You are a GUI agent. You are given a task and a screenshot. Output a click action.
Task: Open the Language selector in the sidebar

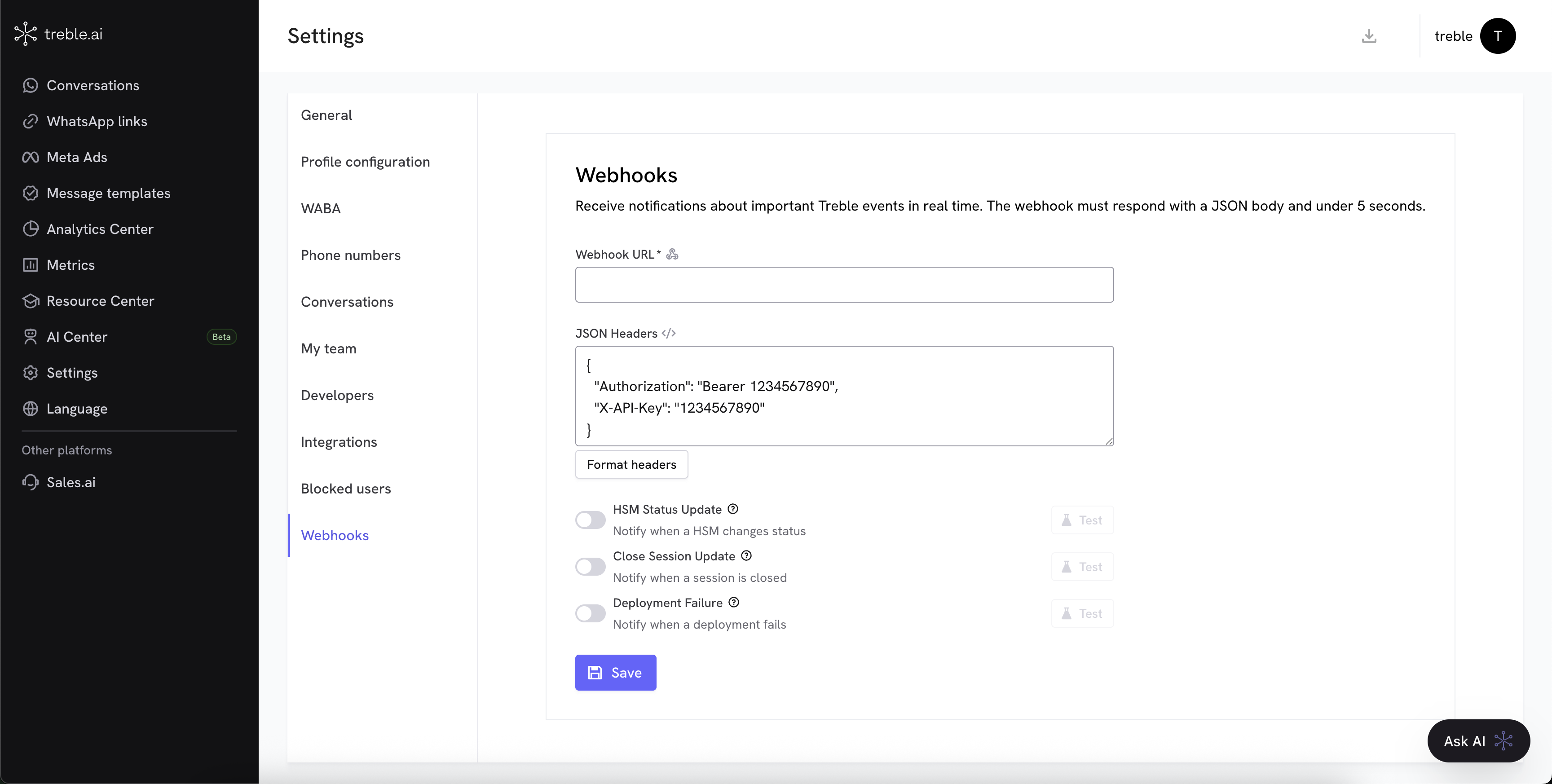[x=76, y=409]
